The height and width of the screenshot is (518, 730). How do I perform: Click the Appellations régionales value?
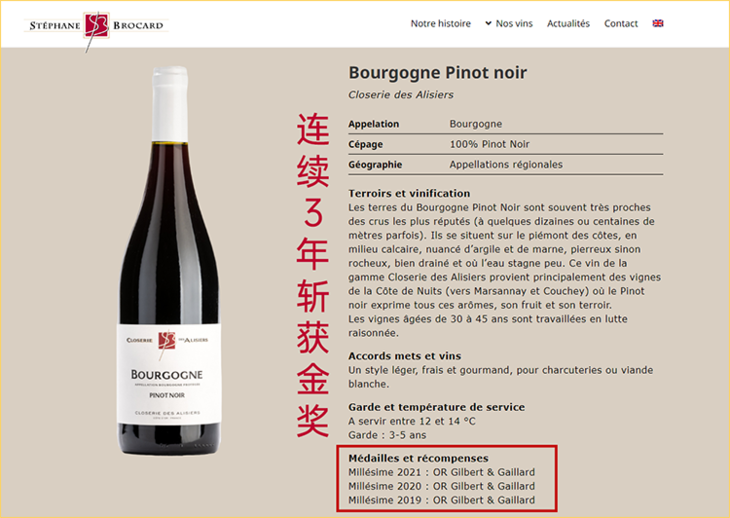(x=506, y=165)
